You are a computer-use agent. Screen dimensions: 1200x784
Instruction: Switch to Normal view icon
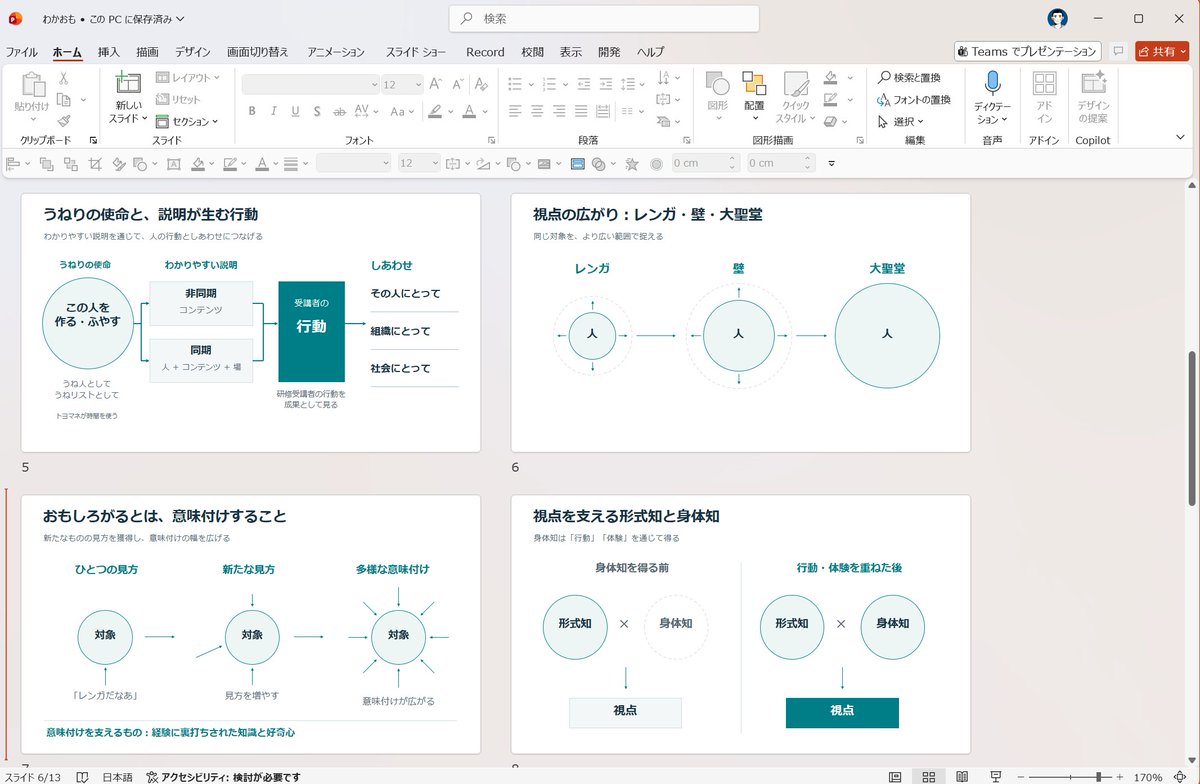895,776
